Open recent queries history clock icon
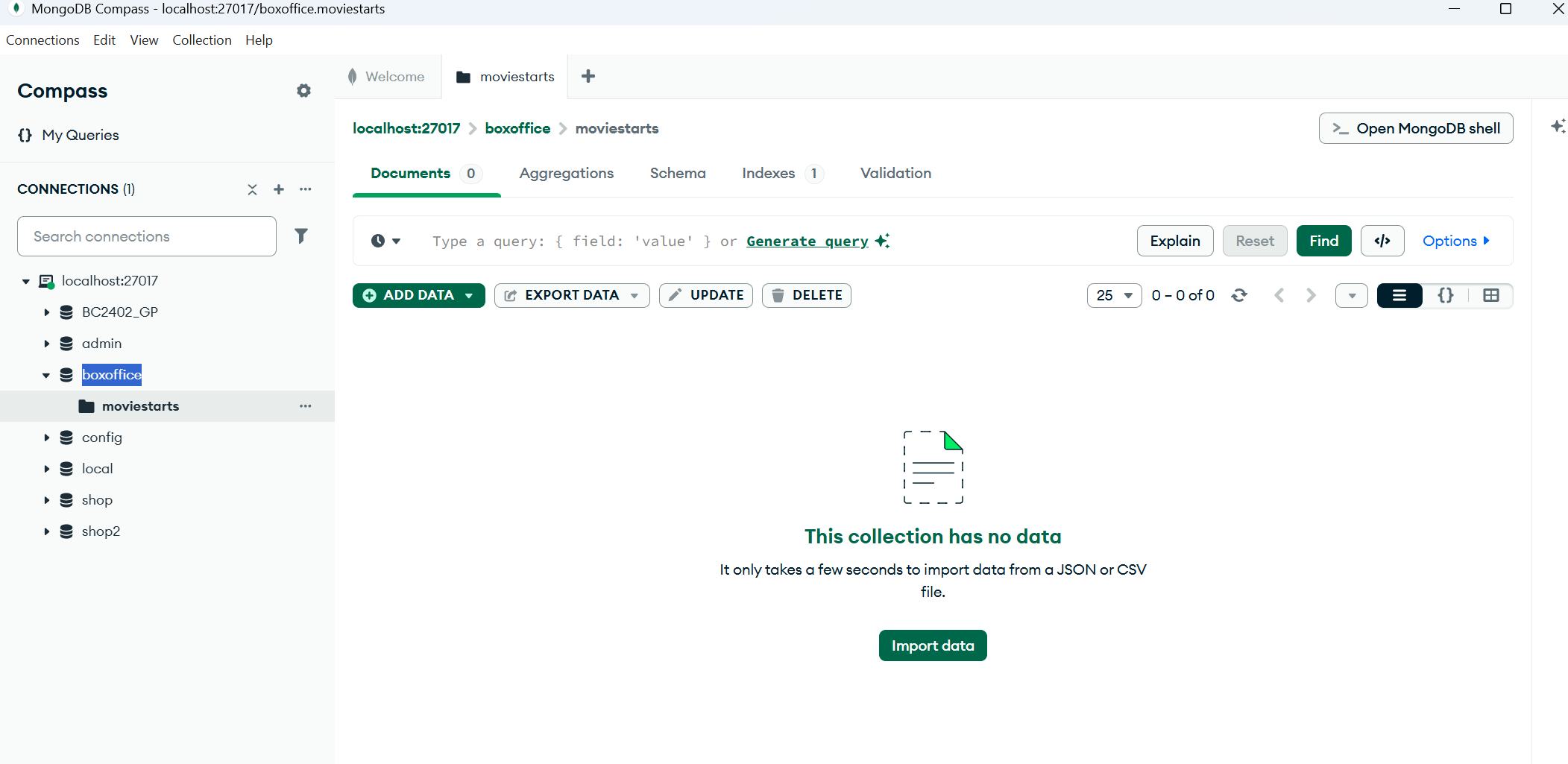 pyautogui.click(x=385, y=241)
